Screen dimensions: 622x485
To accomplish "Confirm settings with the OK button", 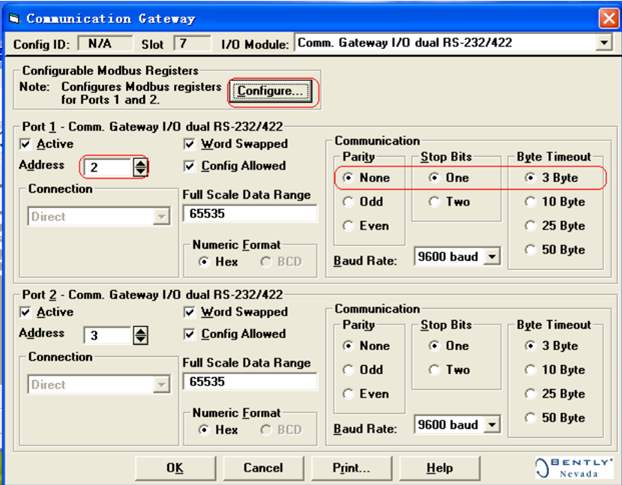I will click(175, 468).
